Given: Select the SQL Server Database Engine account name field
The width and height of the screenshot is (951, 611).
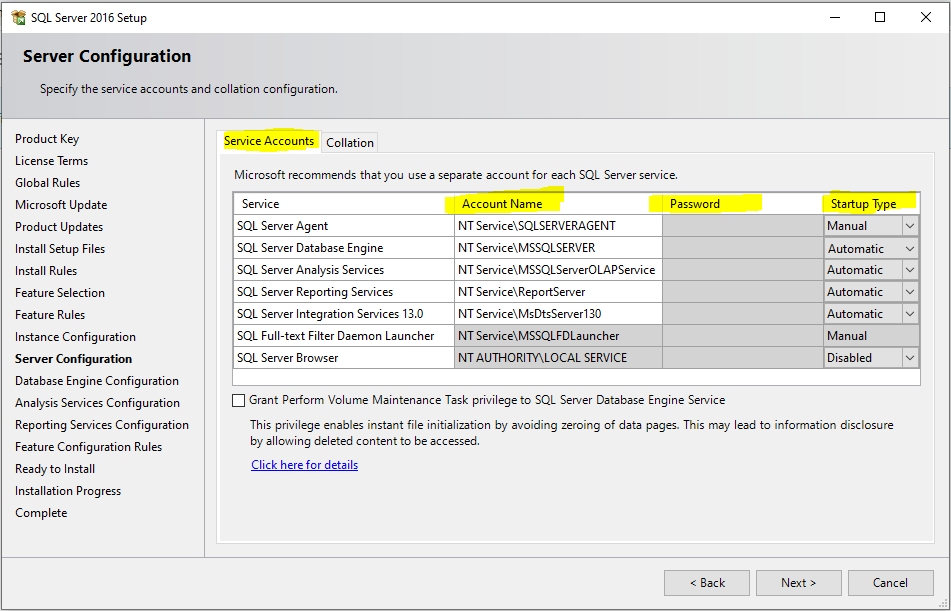Looking at the screenshot, I should click(558, 248).
